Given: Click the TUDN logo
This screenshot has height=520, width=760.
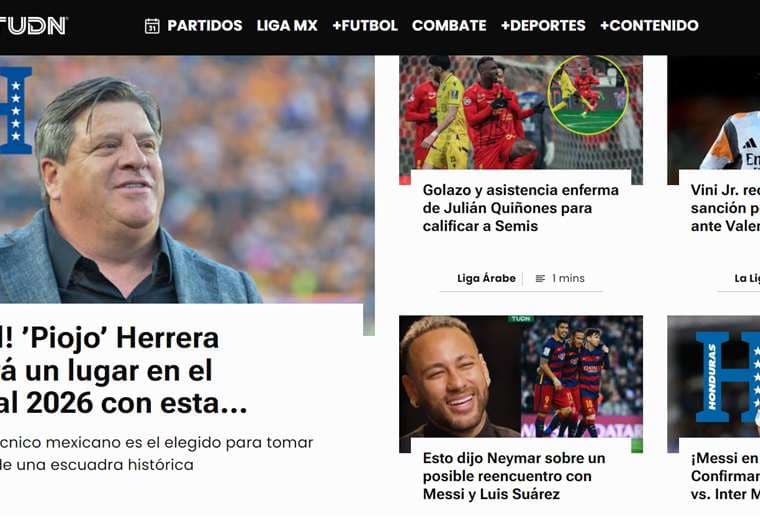Looking at the screenshot, I should pos(33,26).
